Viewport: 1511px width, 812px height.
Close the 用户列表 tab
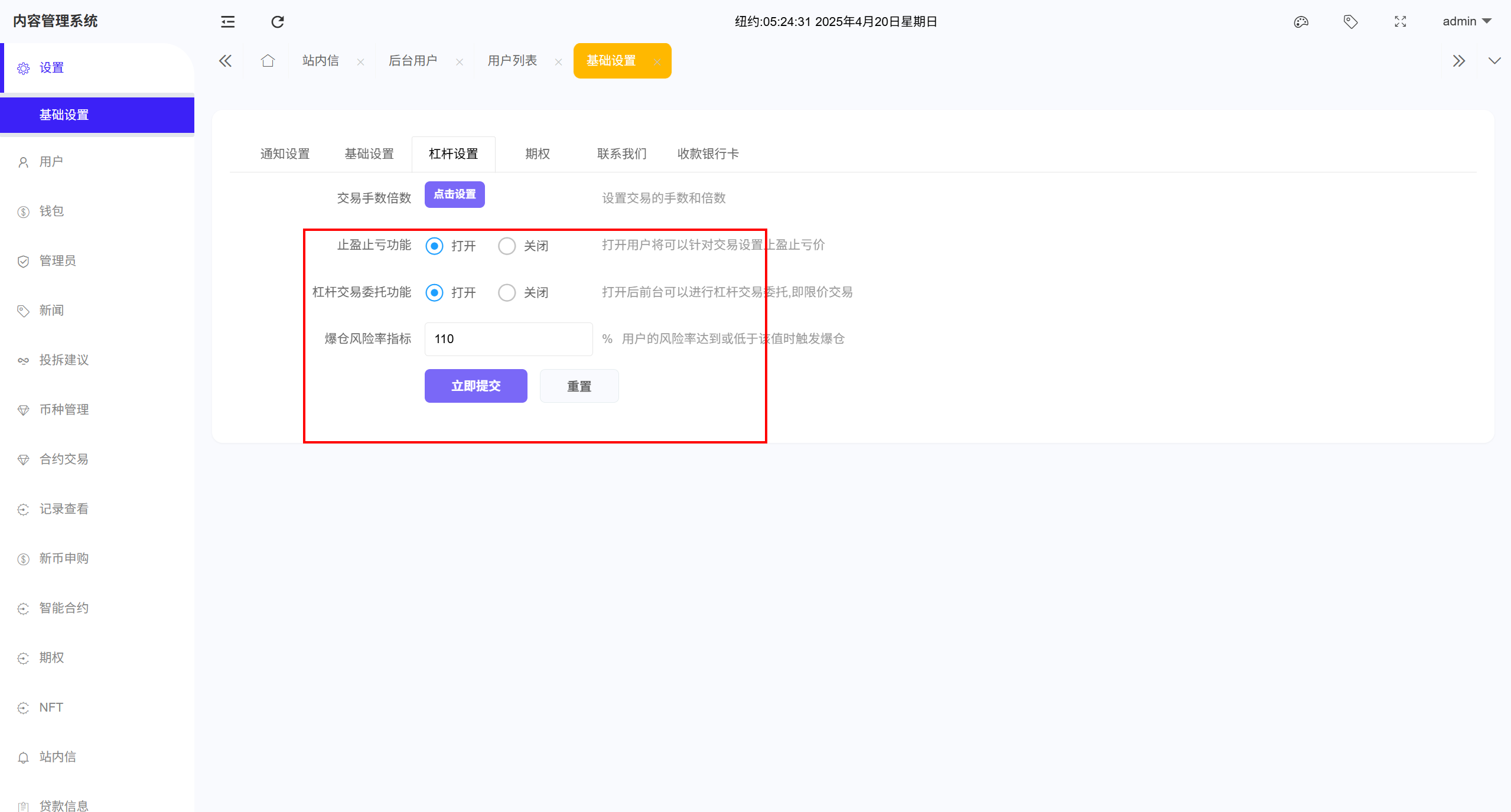[x=558, y=62]
